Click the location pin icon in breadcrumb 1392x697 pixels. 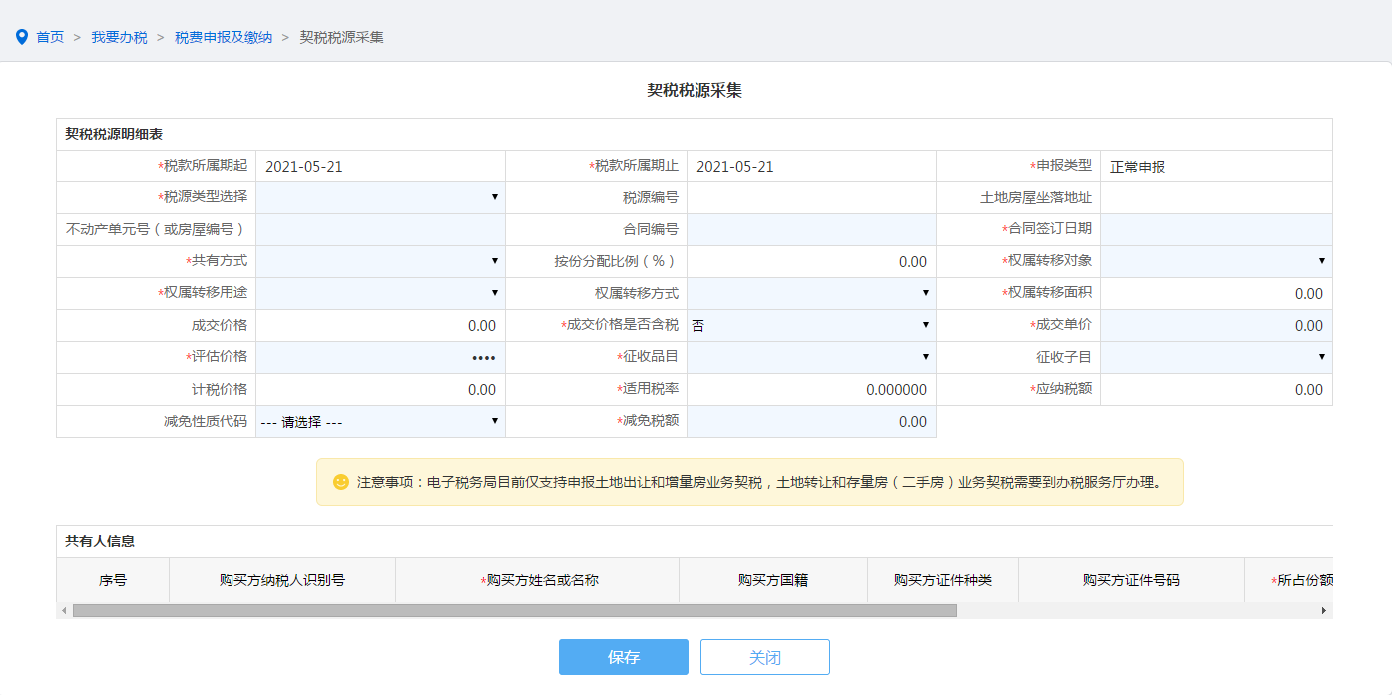pyautogui.click(x=22, y=37)
